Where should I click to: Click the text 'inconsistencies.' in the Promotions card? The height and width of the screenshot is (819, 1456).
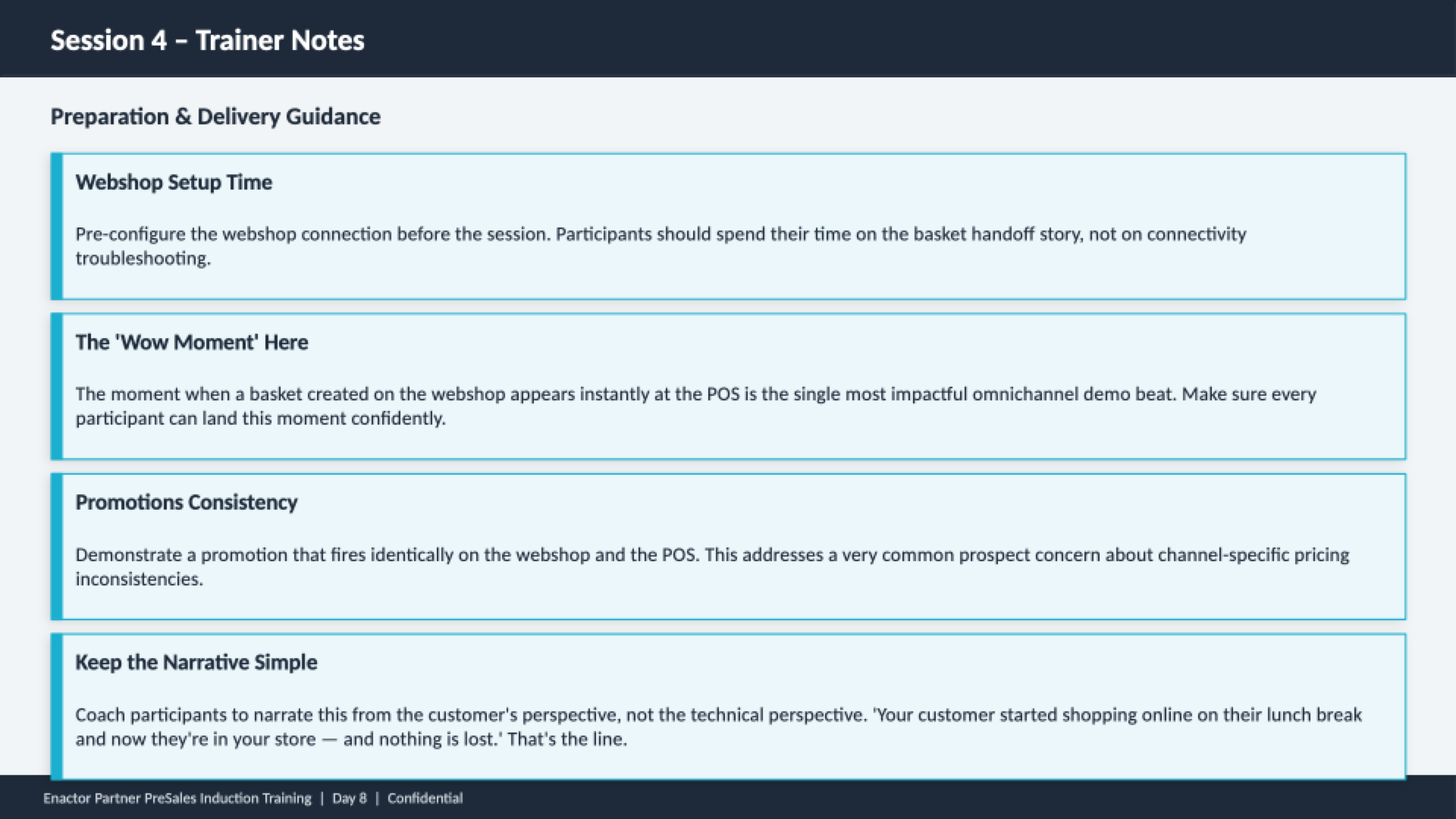(x=139, y=579)
